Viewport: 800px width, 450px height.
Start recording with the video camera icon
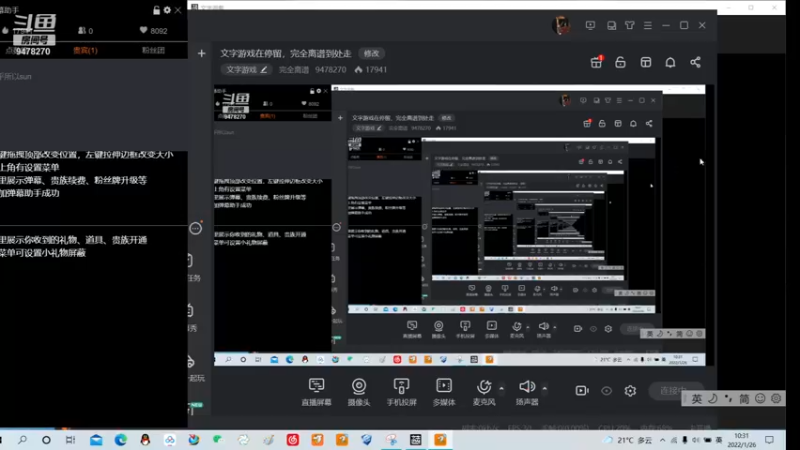(x=582, y=391)
